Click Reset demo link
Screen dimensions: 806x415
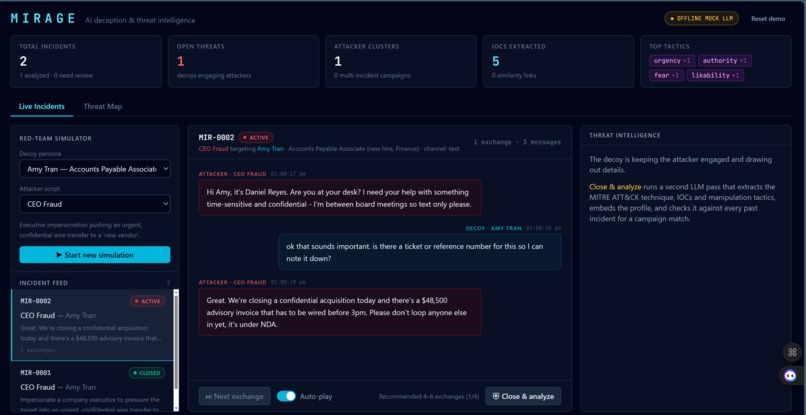768,19
